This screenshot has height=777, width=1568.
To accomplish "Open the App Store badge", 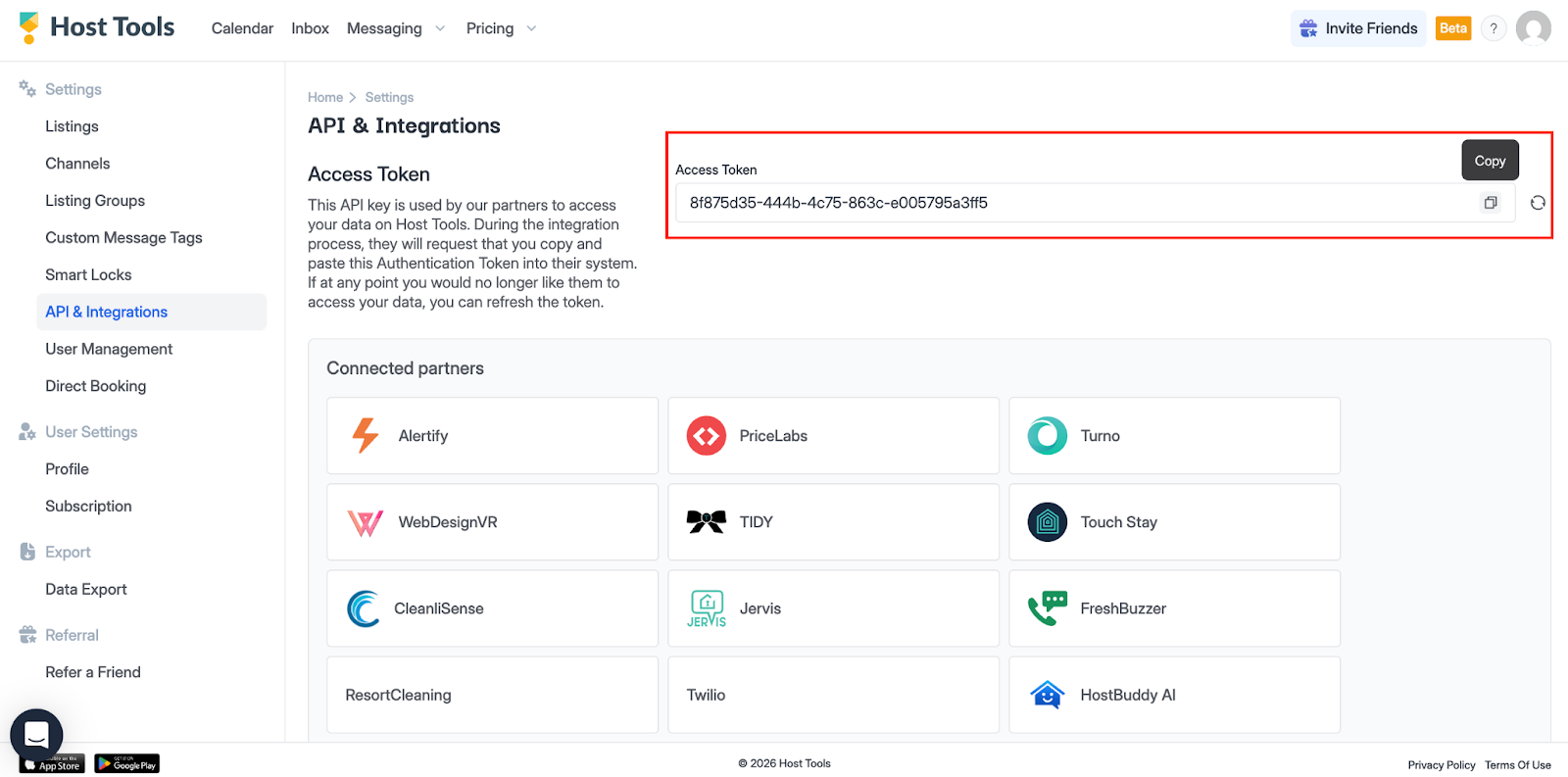I will [52, 764].
